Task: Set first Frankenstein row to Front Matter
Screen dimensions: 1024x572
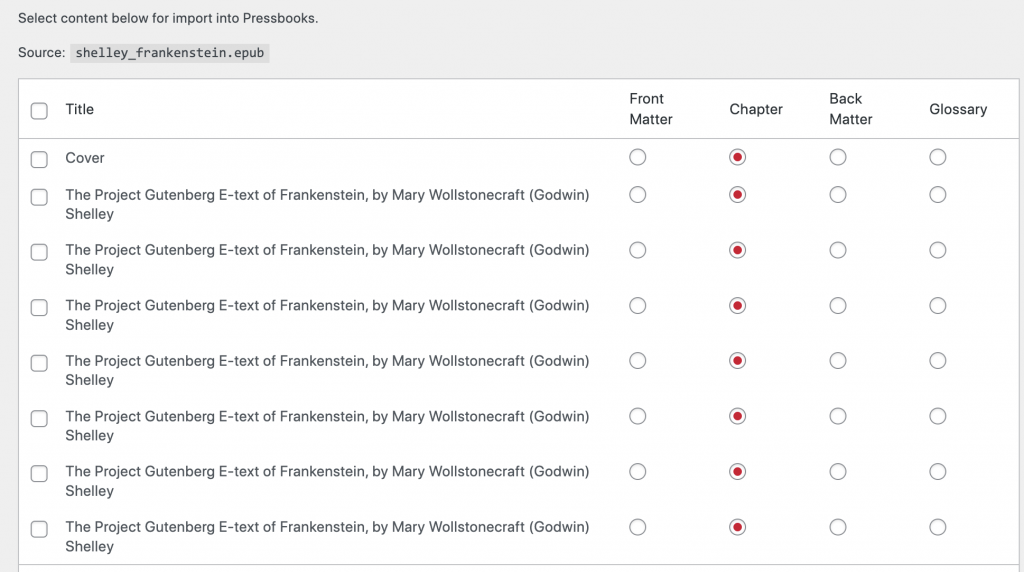Action: coord(637,195)
